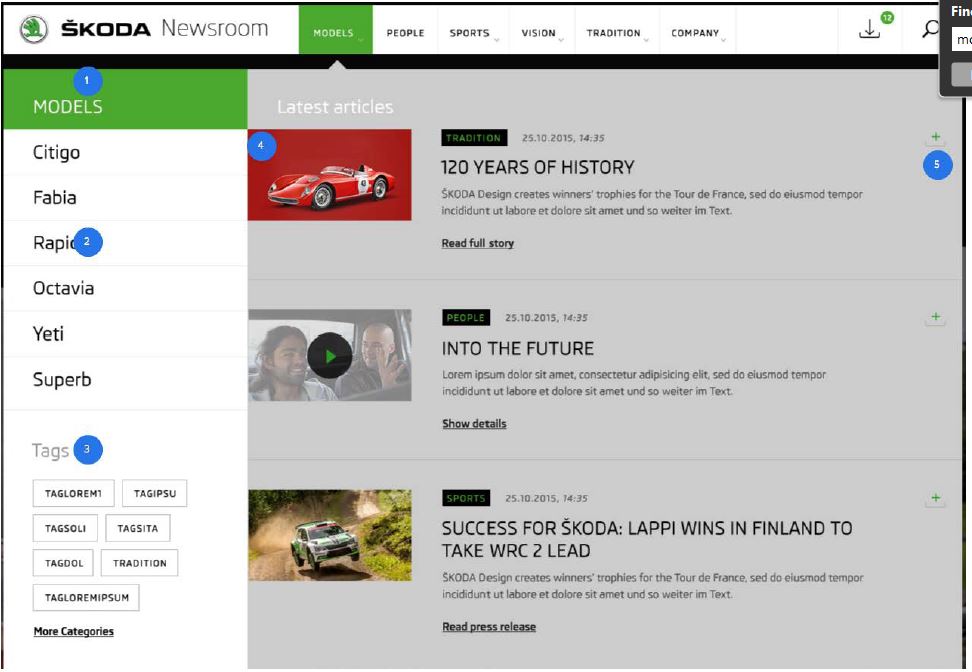Open the Lappi wins in Finland headline
This screenshot has width=972, height=672.
coord(647,539)
